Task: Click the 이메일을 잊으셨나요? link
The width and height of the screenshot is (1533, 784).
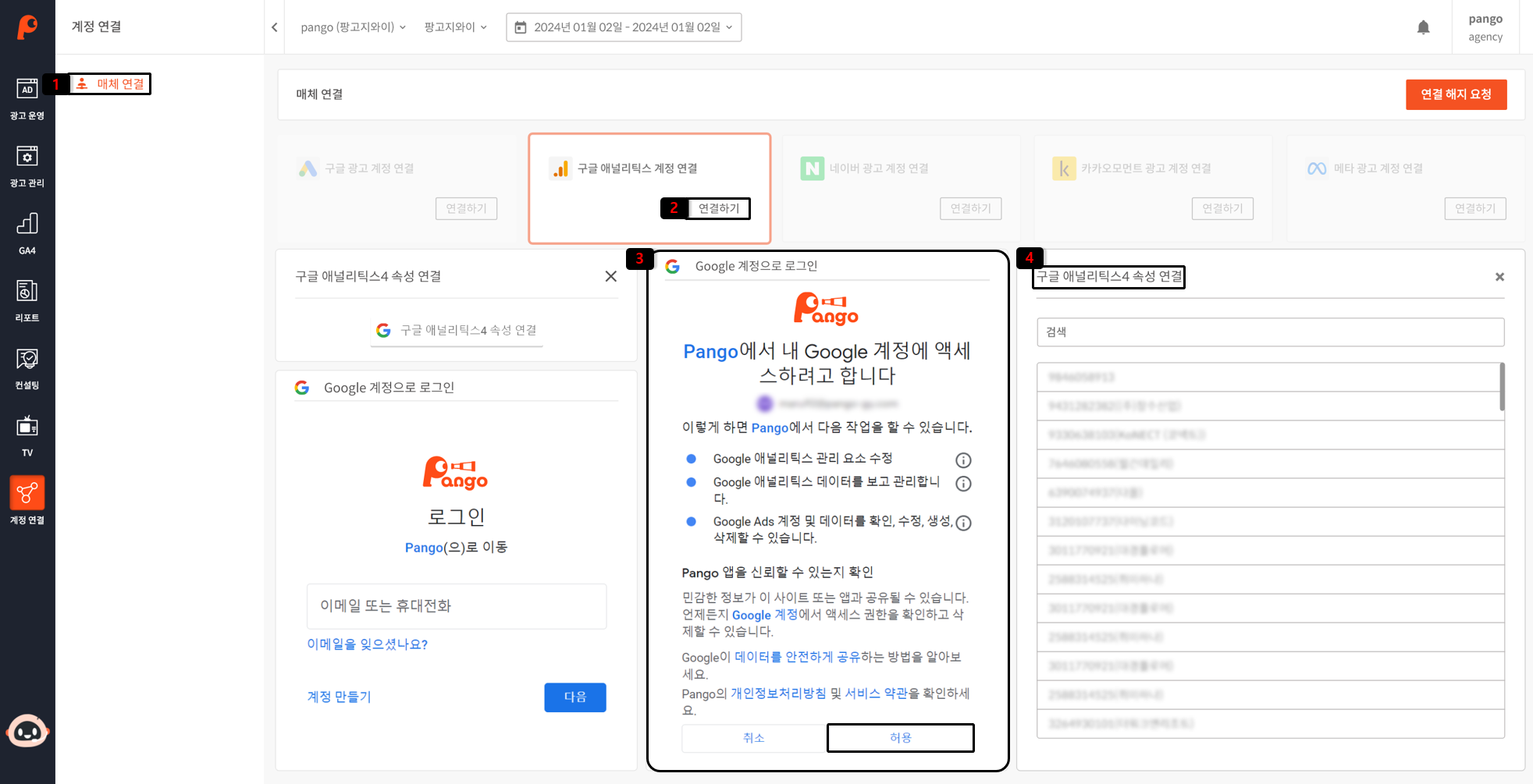Action: coord(367,644)
